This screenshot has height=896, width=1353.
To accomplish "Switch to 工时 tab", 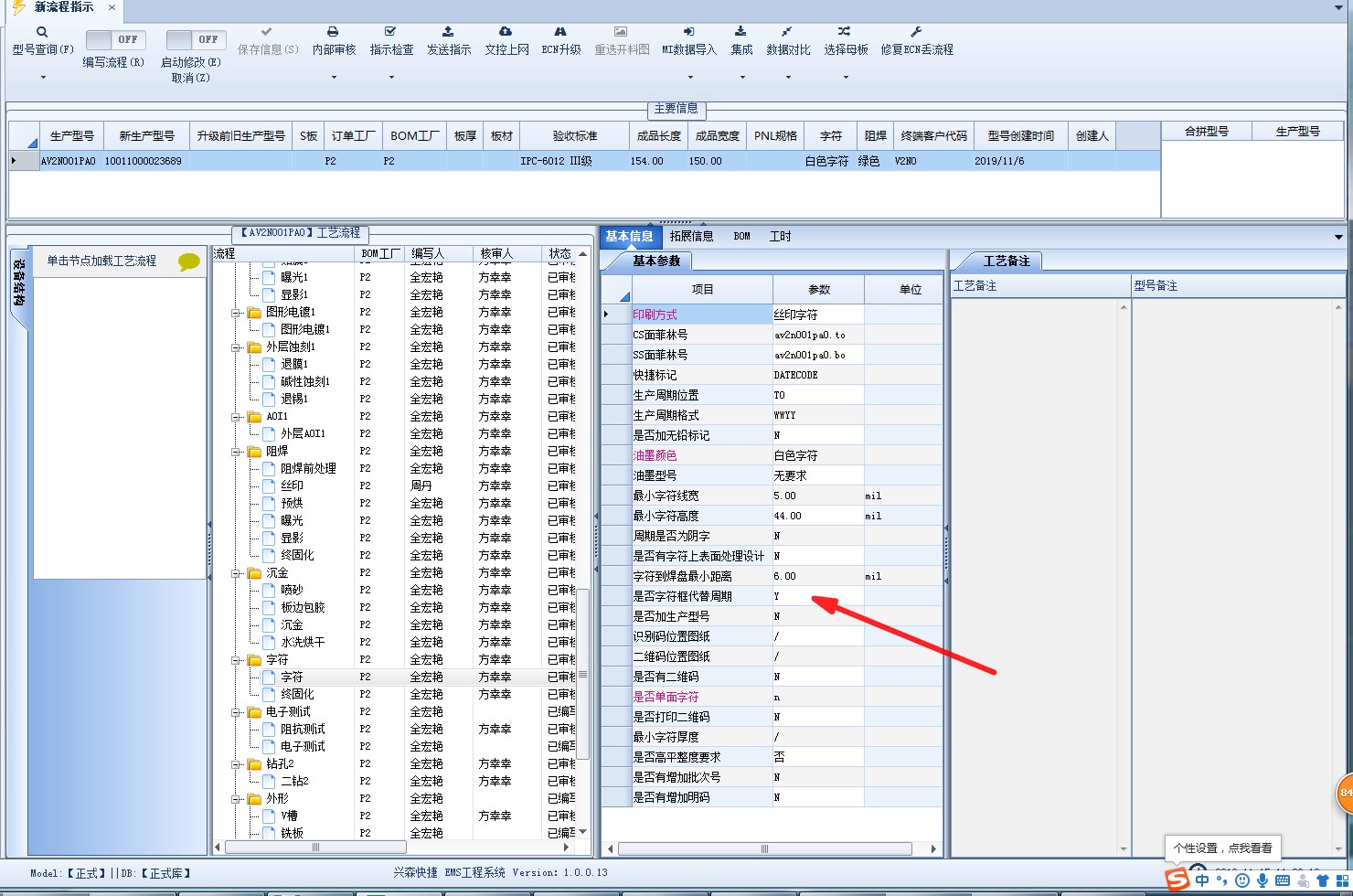I will coord(780,236).
